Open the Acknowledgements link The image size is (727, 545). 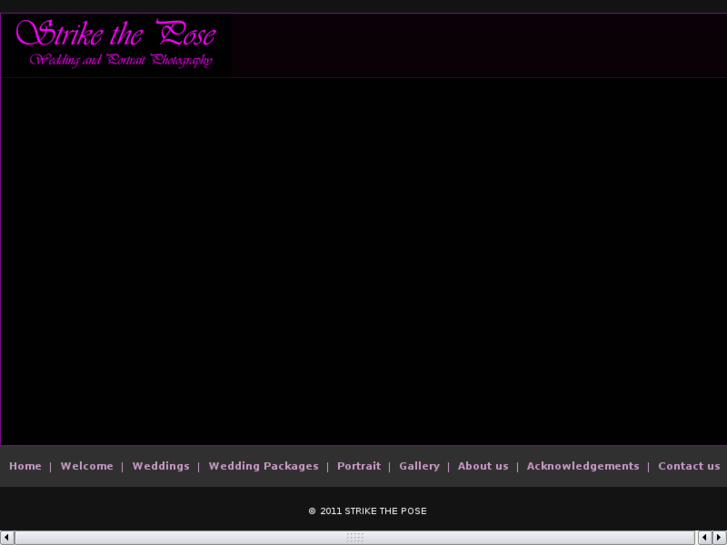click(583, 466)
